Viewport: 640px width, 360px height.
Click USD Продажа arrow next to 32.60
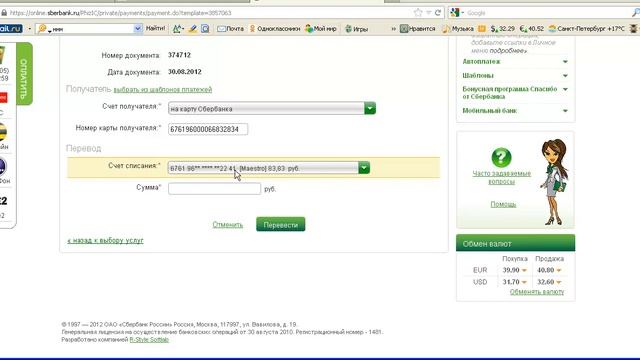pyautogui.click(x=559, y=282)
